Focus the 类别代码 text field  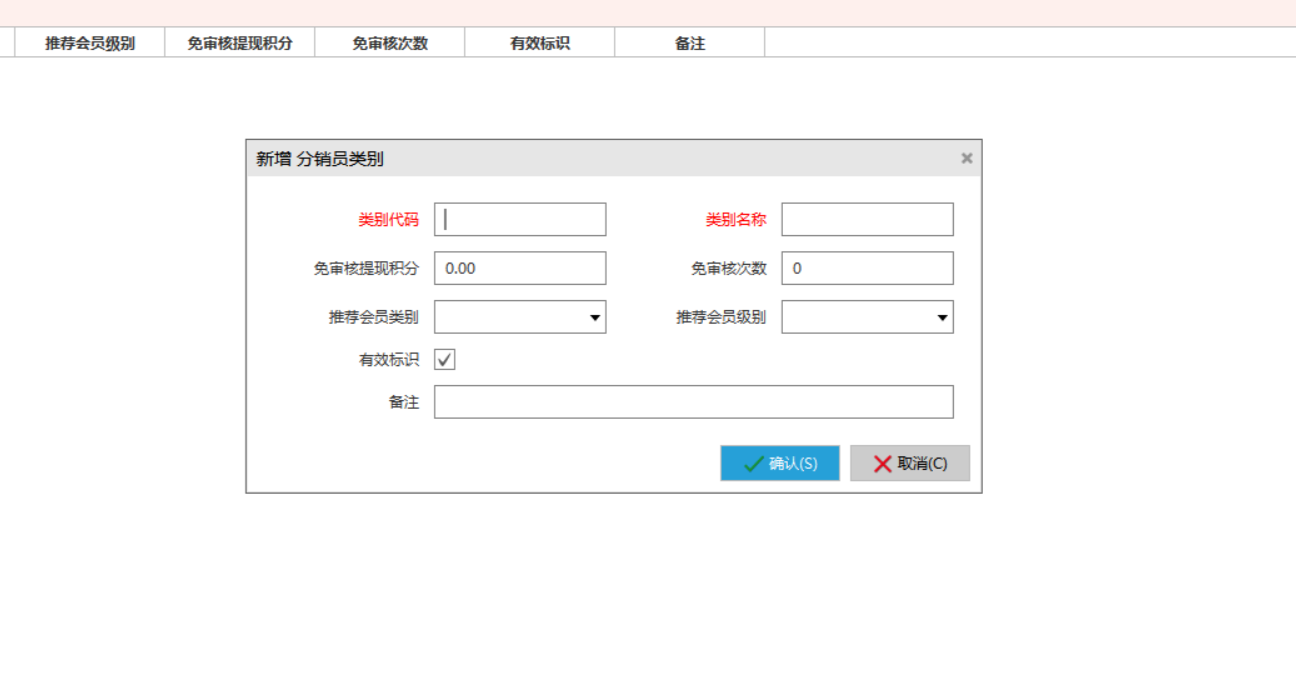point(520,220)
